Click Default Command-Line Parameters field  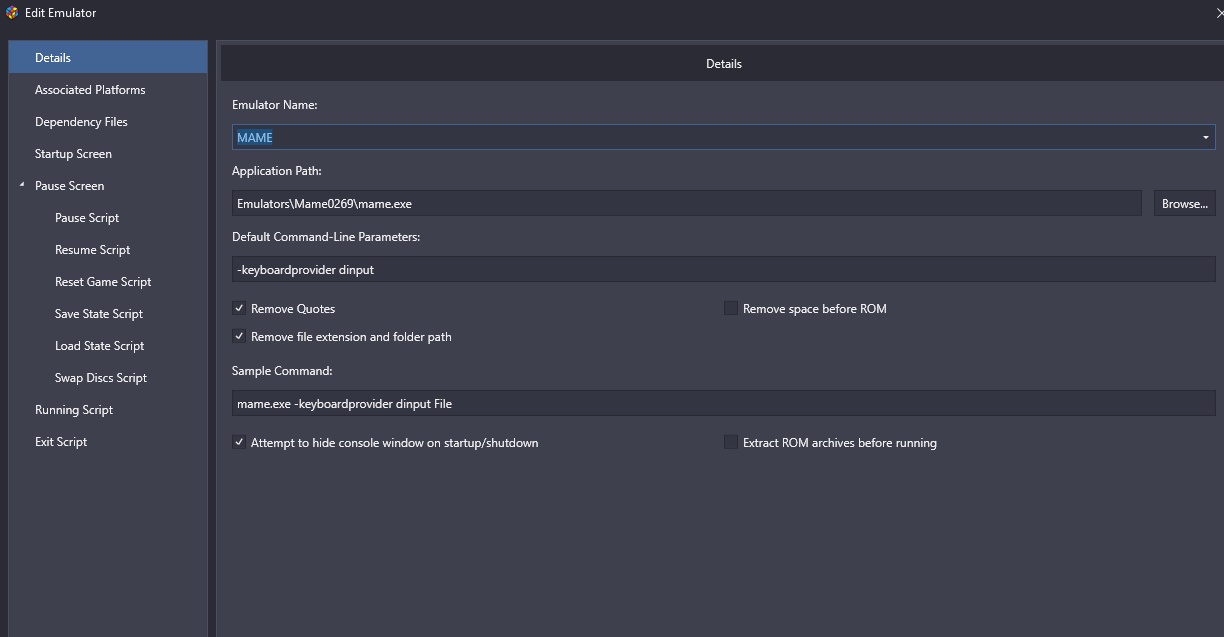tap(724, 269)
